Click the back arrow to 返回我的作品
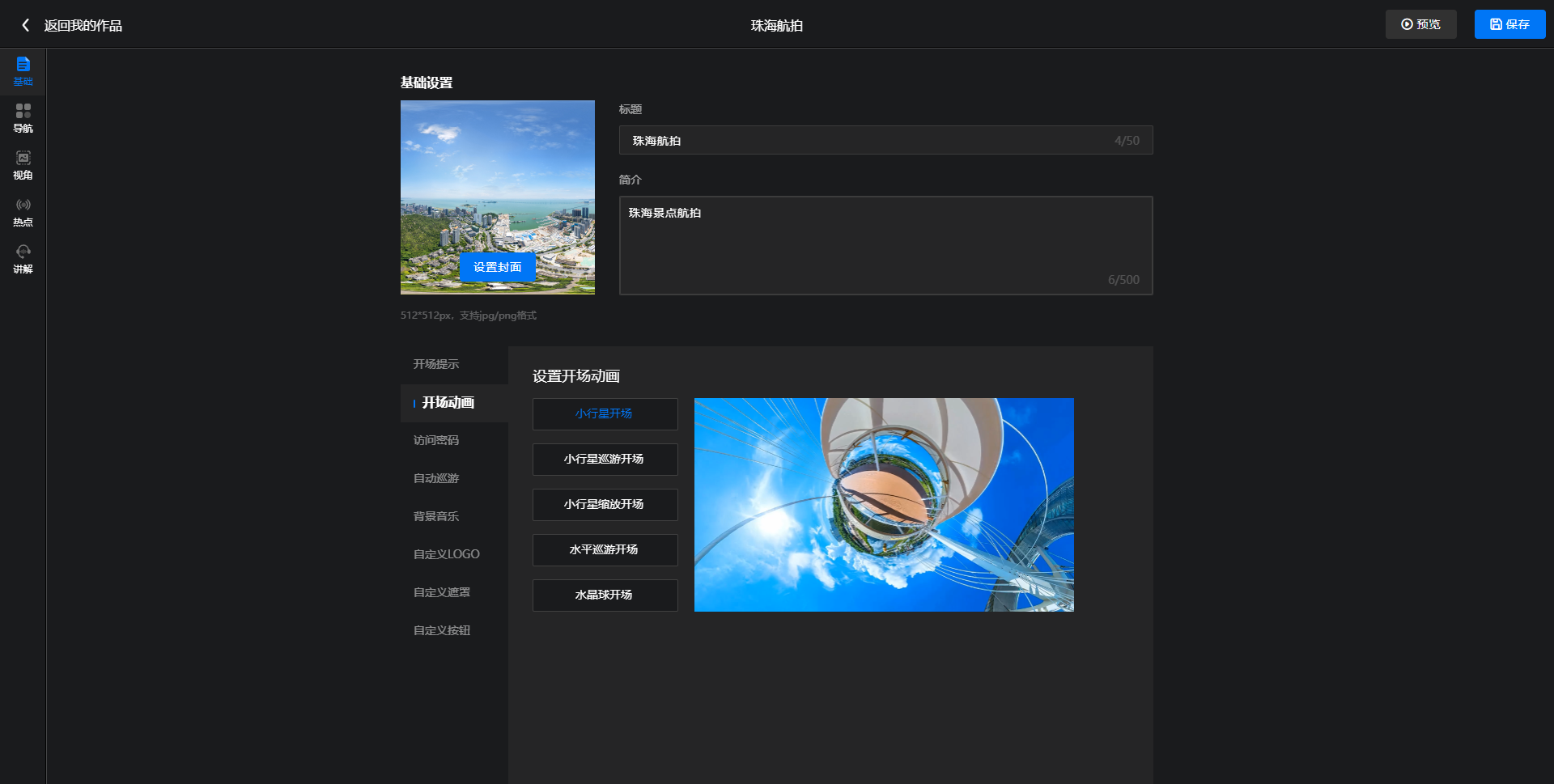1554x784 pixels. pyautogui.click(x=26, y=25)
